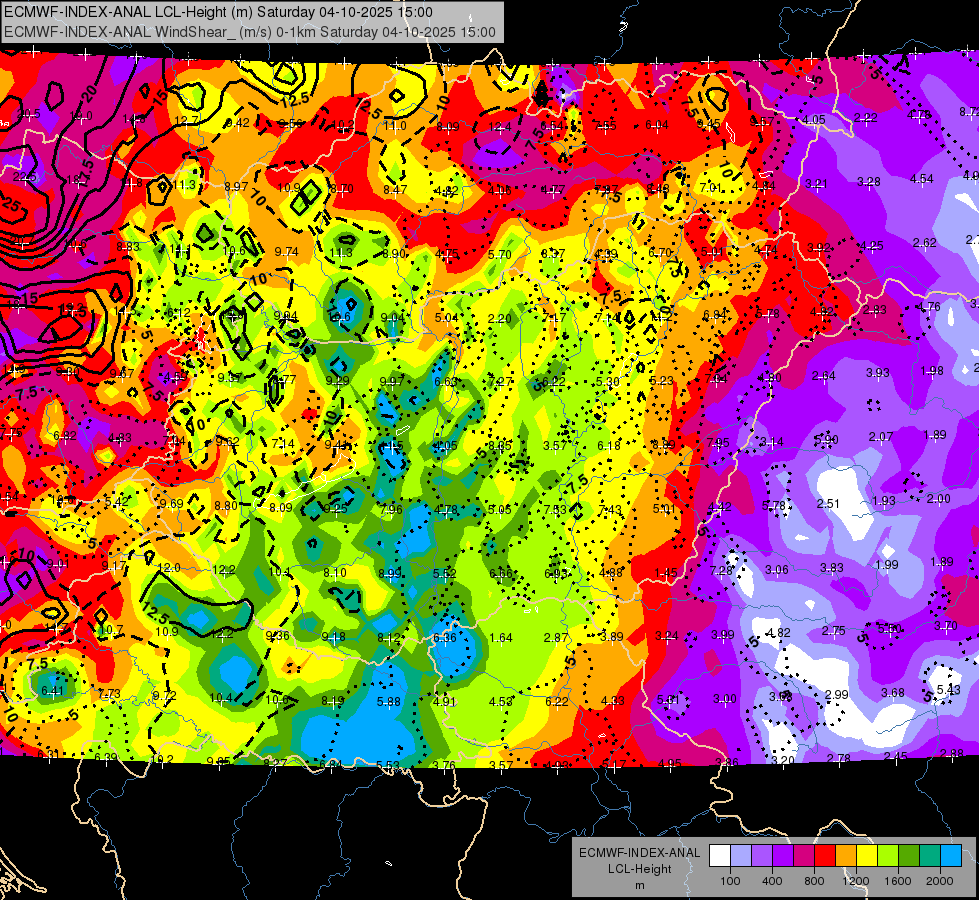The height and width of the screenshot is (900, 979).
Task: Click the orange legend color swatch
Action: tap(845, 856)
